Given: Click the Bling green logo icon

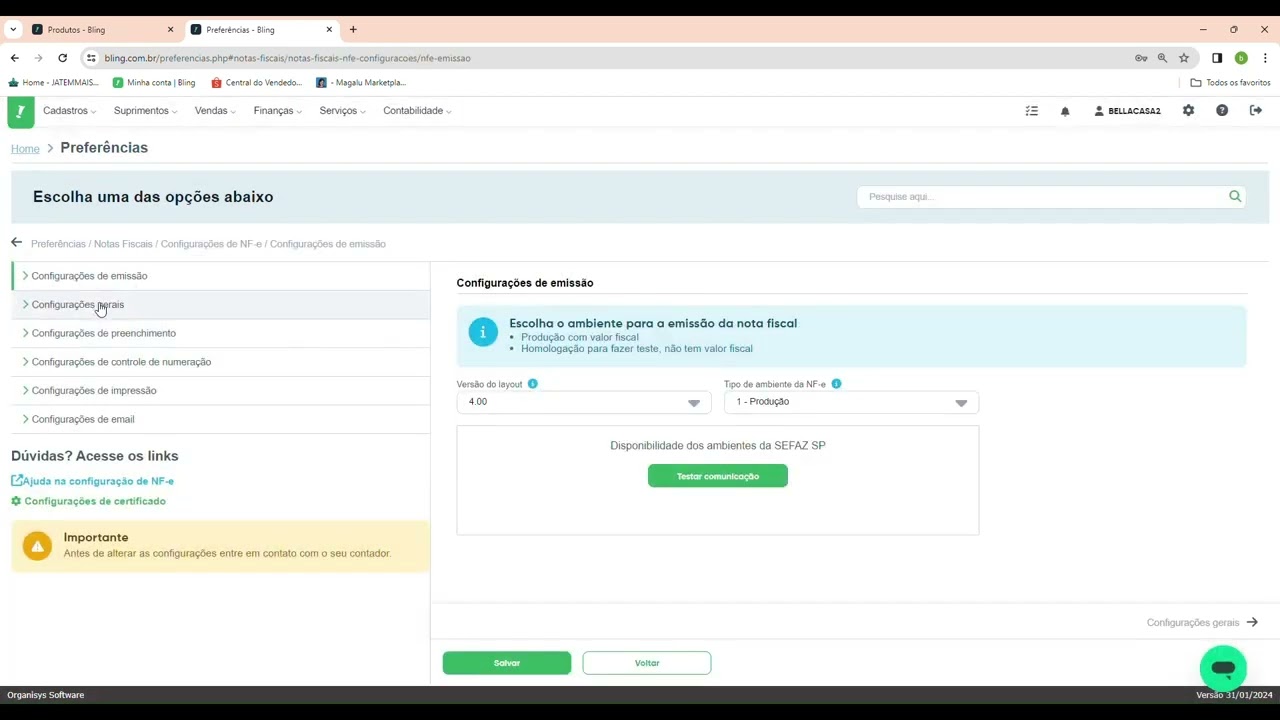Looking at the screenshot, I should 20,111.
